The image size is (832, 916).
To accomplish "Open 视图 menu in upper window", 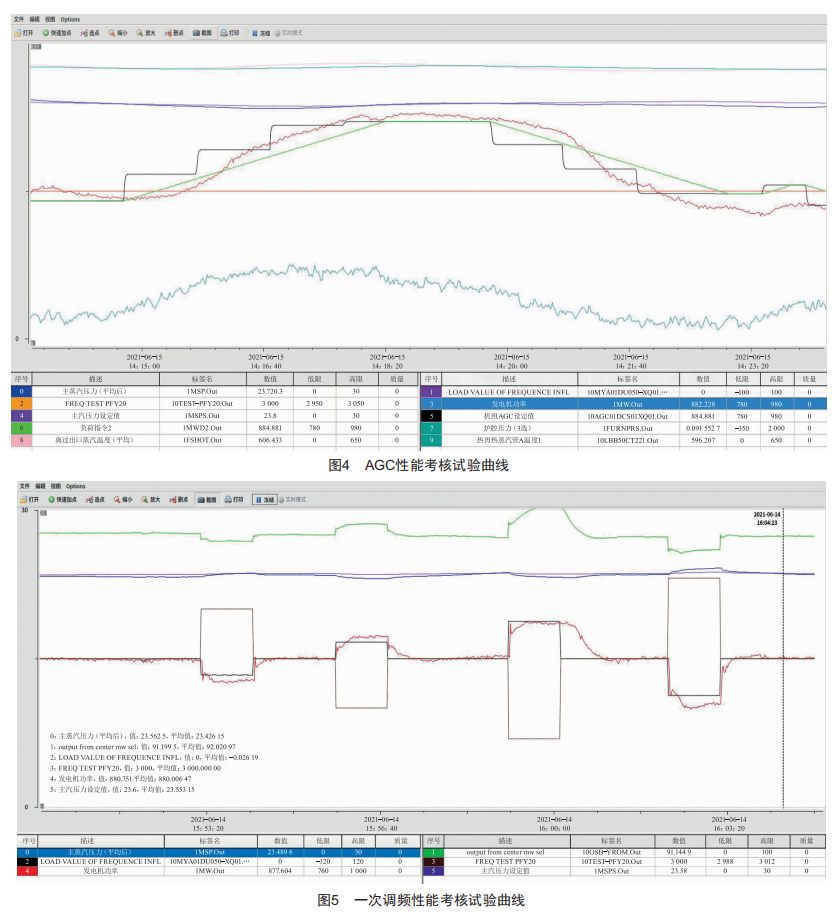I will pyautogui.click(x=51, y=19).
